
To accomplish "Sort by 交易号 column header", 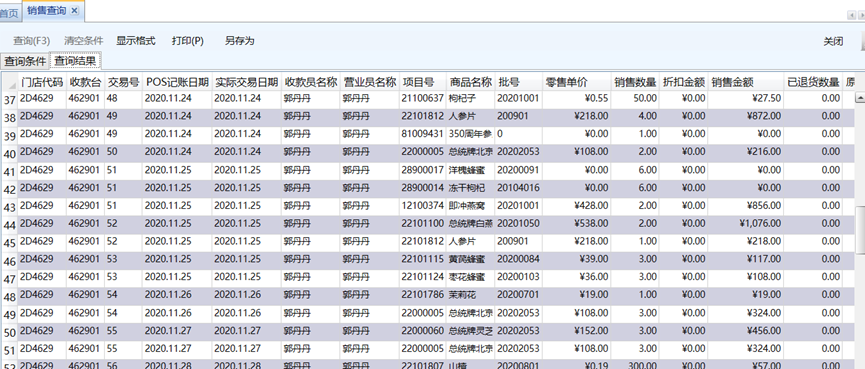I will tap(123, 83).
